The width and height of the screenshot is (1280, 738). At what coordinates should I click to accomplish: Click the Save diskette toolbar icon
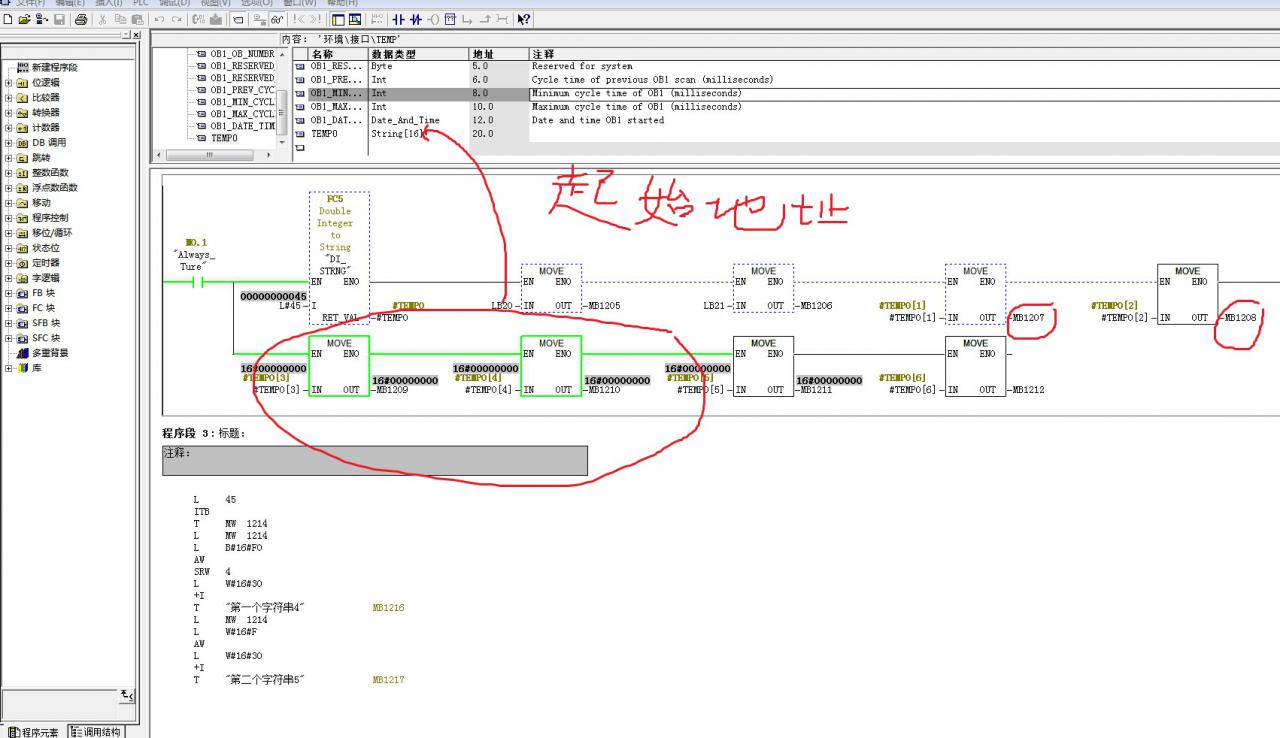[x=59, y=20]
